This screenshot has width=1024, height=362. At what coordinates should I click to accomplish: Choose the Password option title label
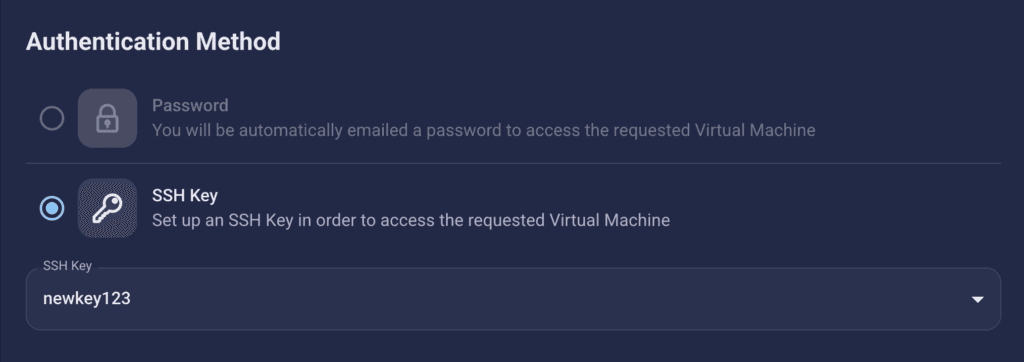[x=190, y=105]
